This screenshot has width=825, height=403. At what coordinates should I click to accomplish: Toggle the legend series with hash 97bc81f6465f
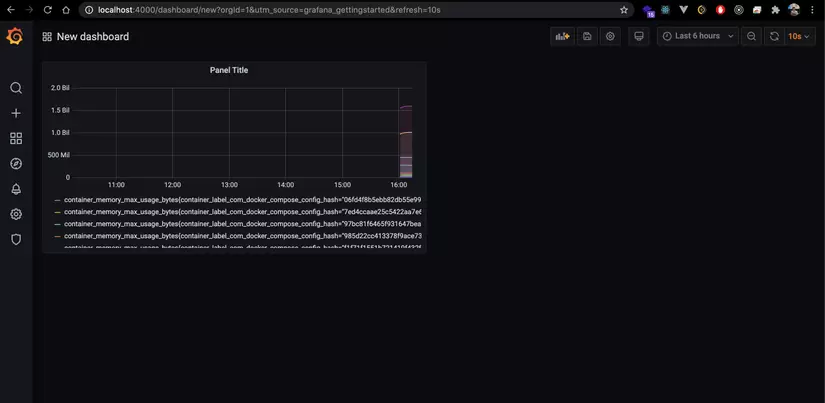(243, 224)
